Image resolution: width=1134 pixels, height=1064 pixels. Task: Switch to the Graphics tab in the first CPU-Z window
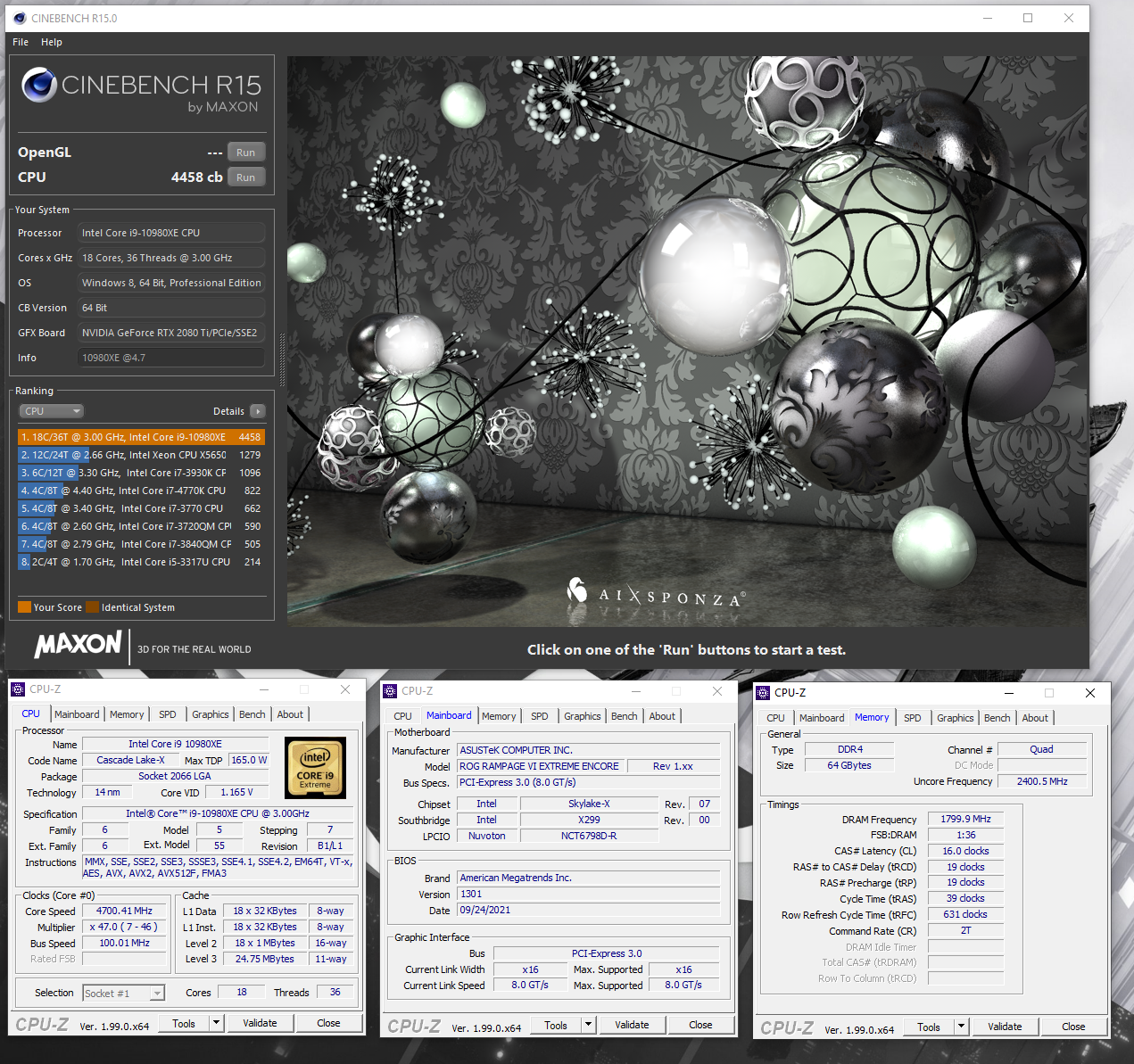tap(211, 714)
